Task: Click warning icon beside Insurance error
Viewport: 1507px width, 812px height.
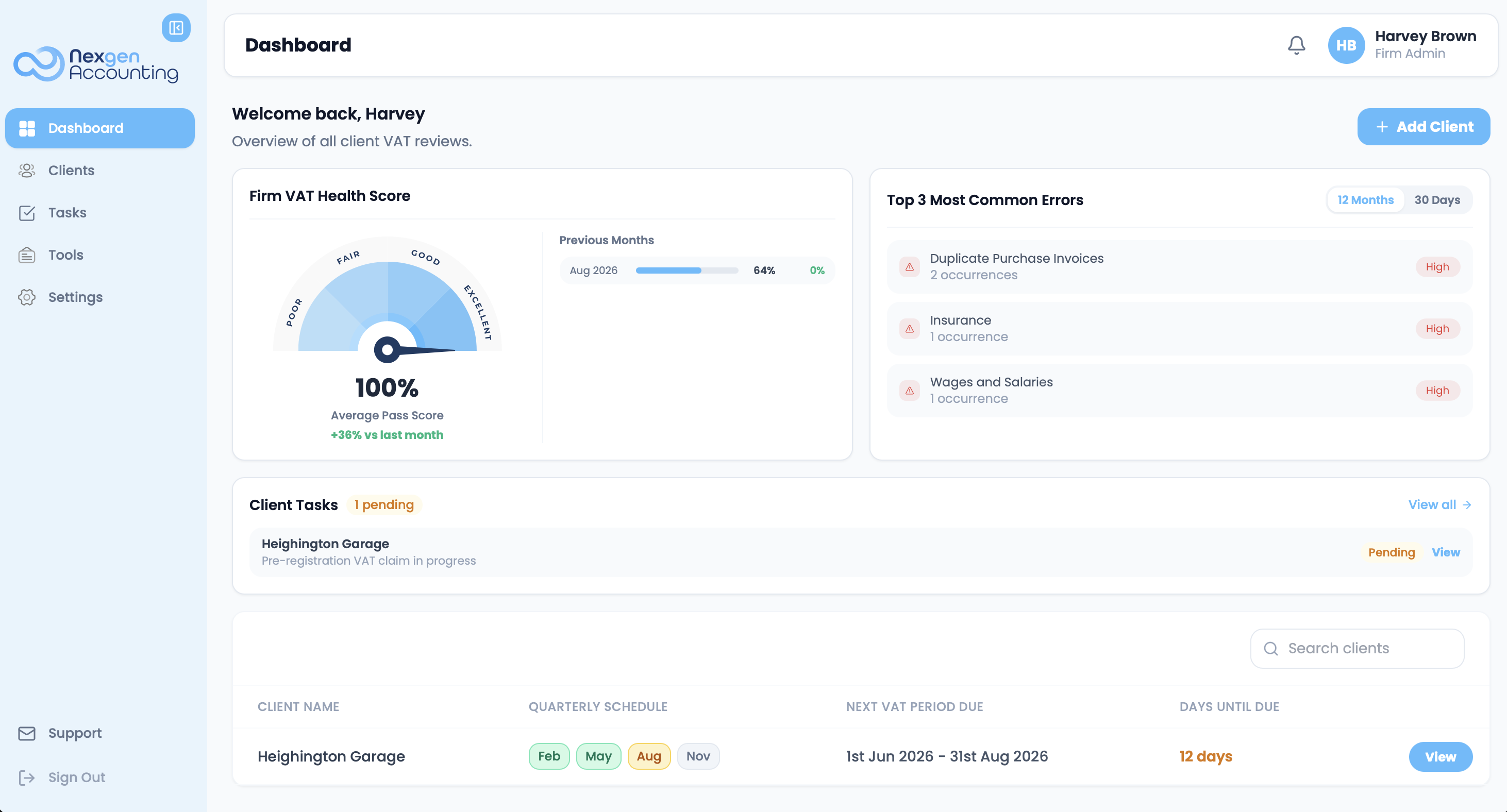Action: click(x=910, y=329)
